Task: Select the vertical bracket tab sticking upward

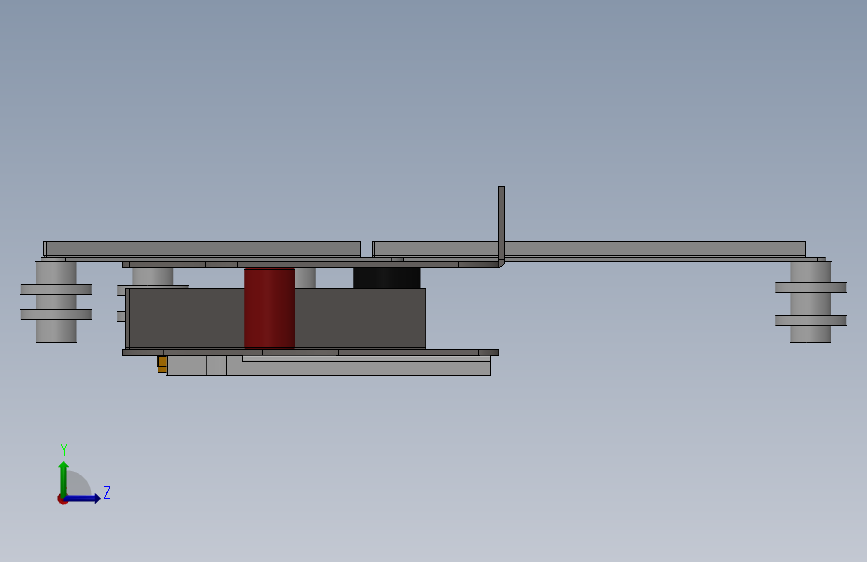Action: 502,226
